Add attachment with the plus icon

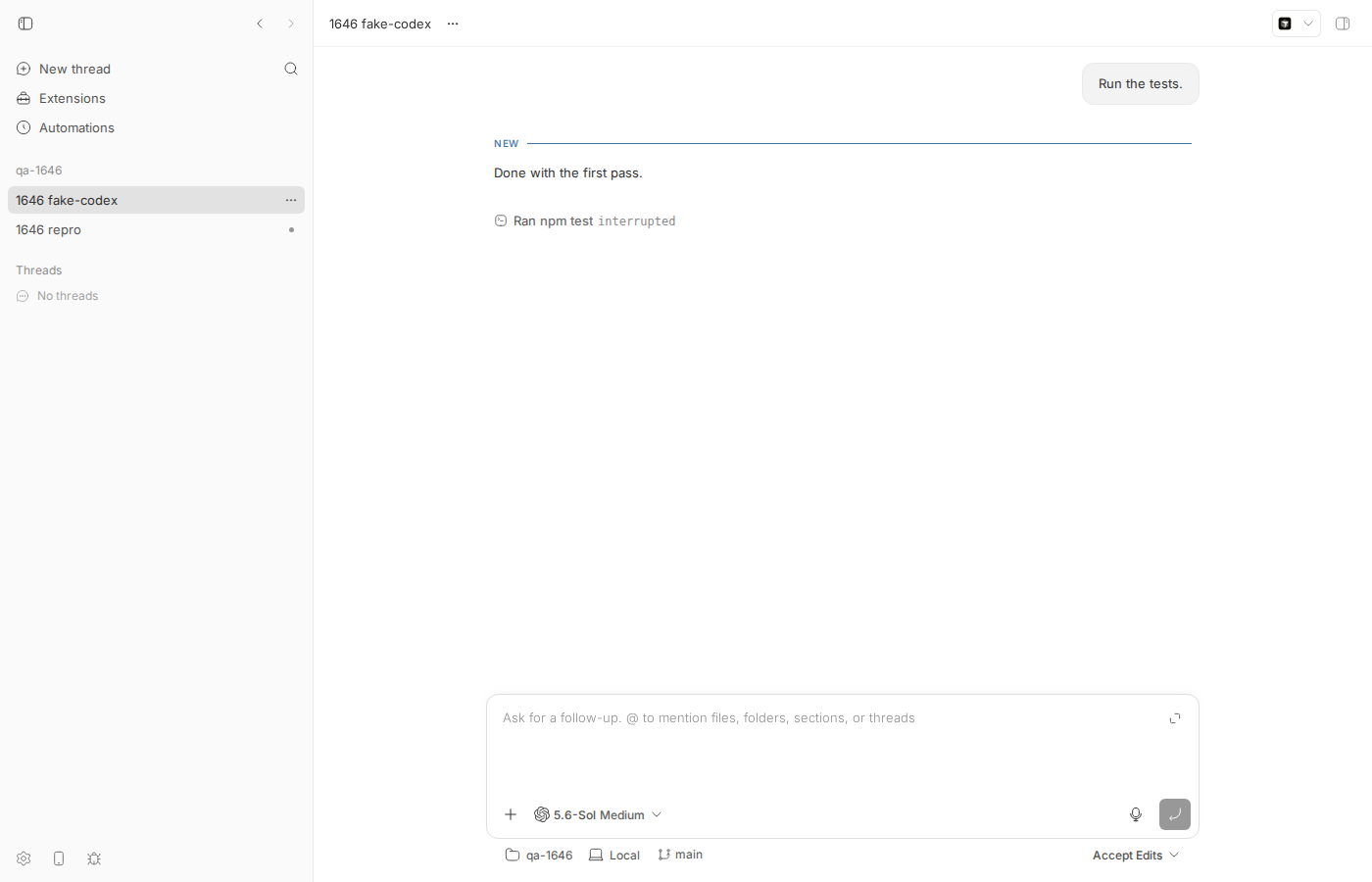pos(511,814)
